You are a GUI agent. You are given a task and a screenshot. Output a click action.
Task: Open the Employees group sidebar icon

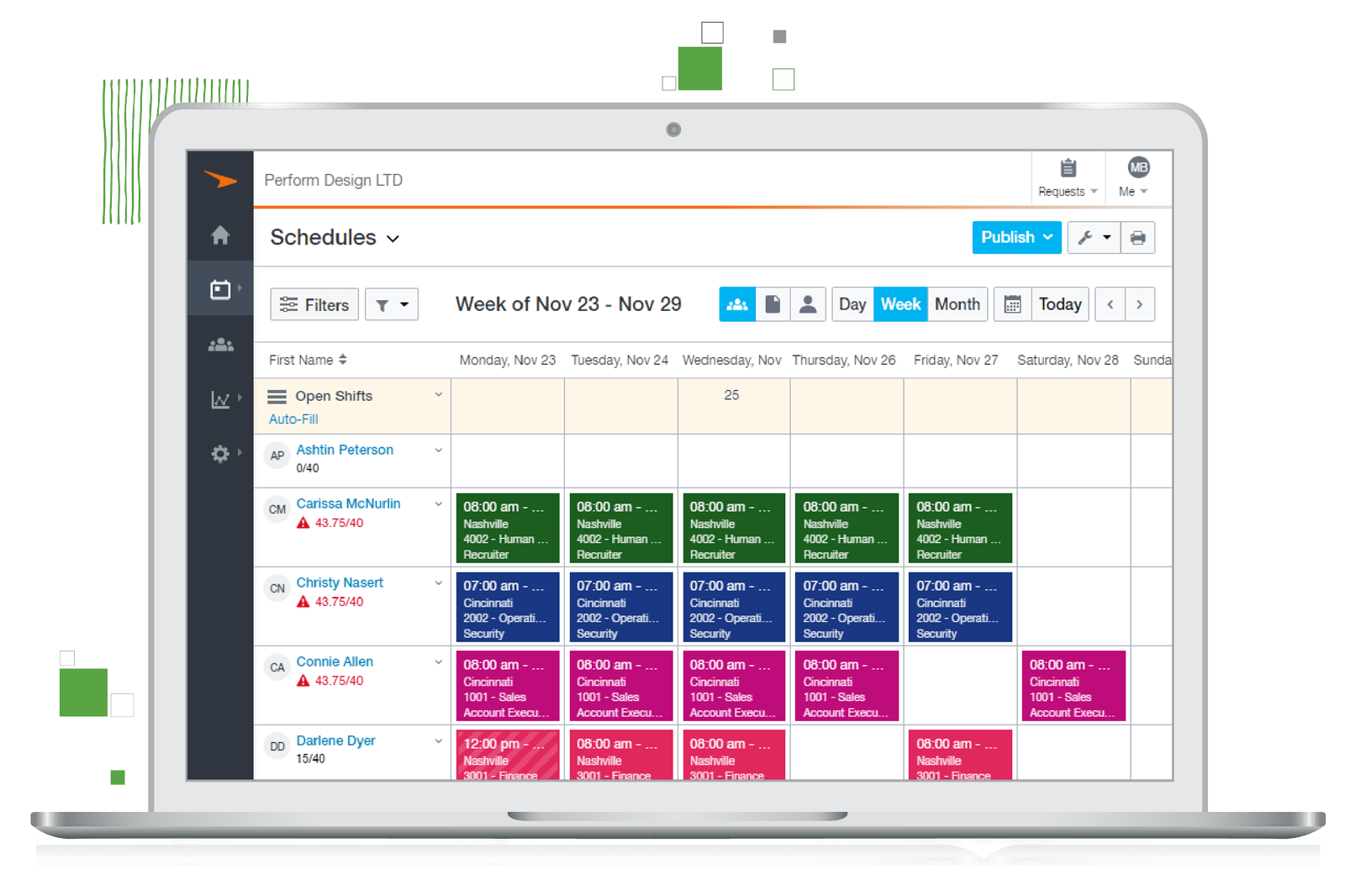220,345
